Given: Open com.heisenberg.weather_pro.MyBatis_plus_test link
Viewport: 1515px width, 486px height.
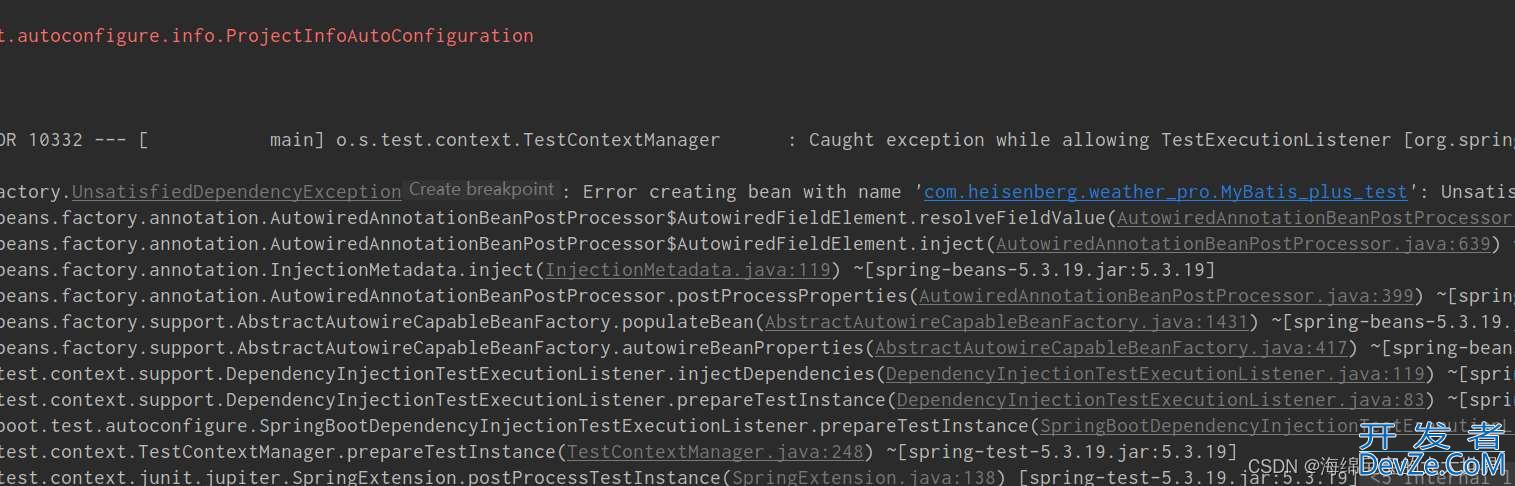Looking at the screenshot, I should [x=1165, y=192].
